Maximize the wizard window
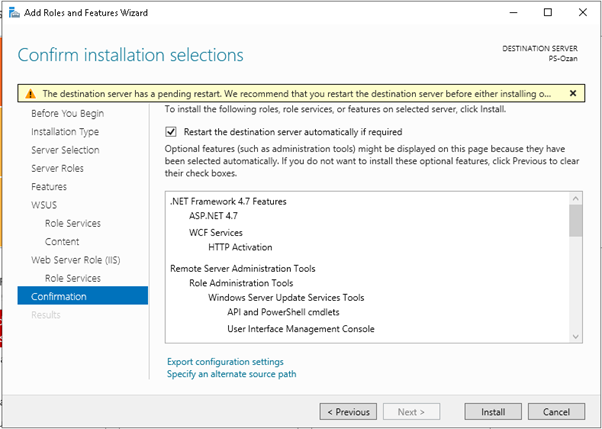602x429 pixels. [547, 12]
